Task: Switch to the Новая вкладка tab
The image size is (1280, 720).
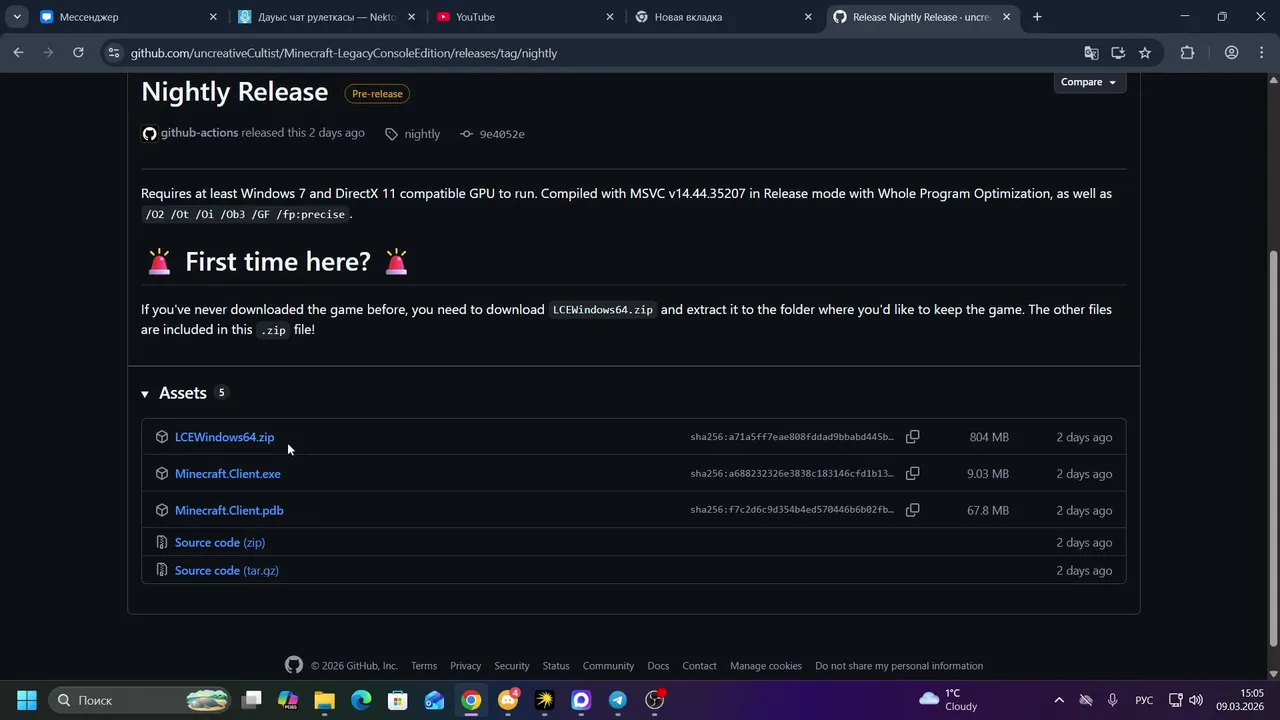Action: (x=724, y=17)
